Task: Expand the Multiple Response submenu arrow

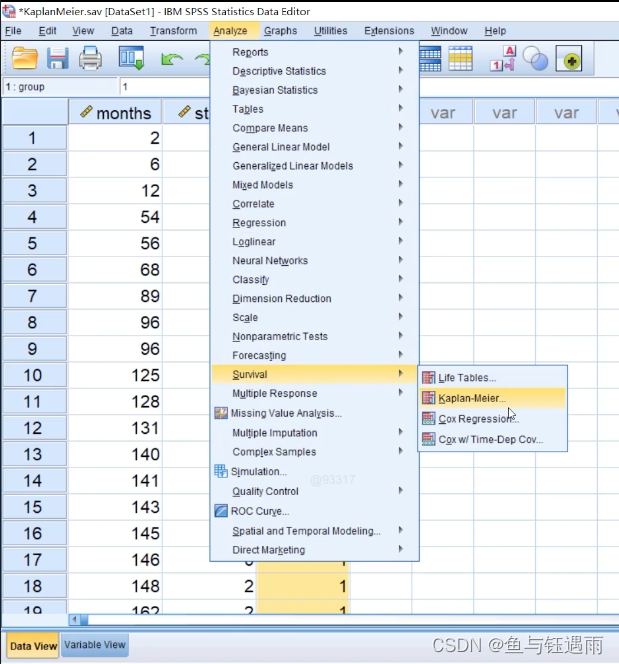Action: (401, 393)
